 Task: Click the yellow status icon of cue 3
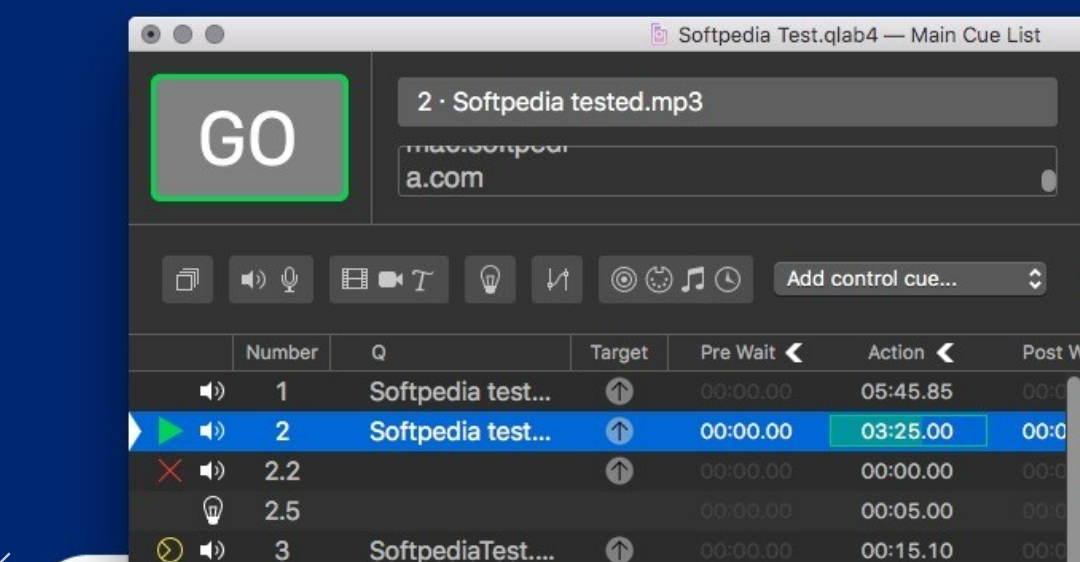[169, 550]
